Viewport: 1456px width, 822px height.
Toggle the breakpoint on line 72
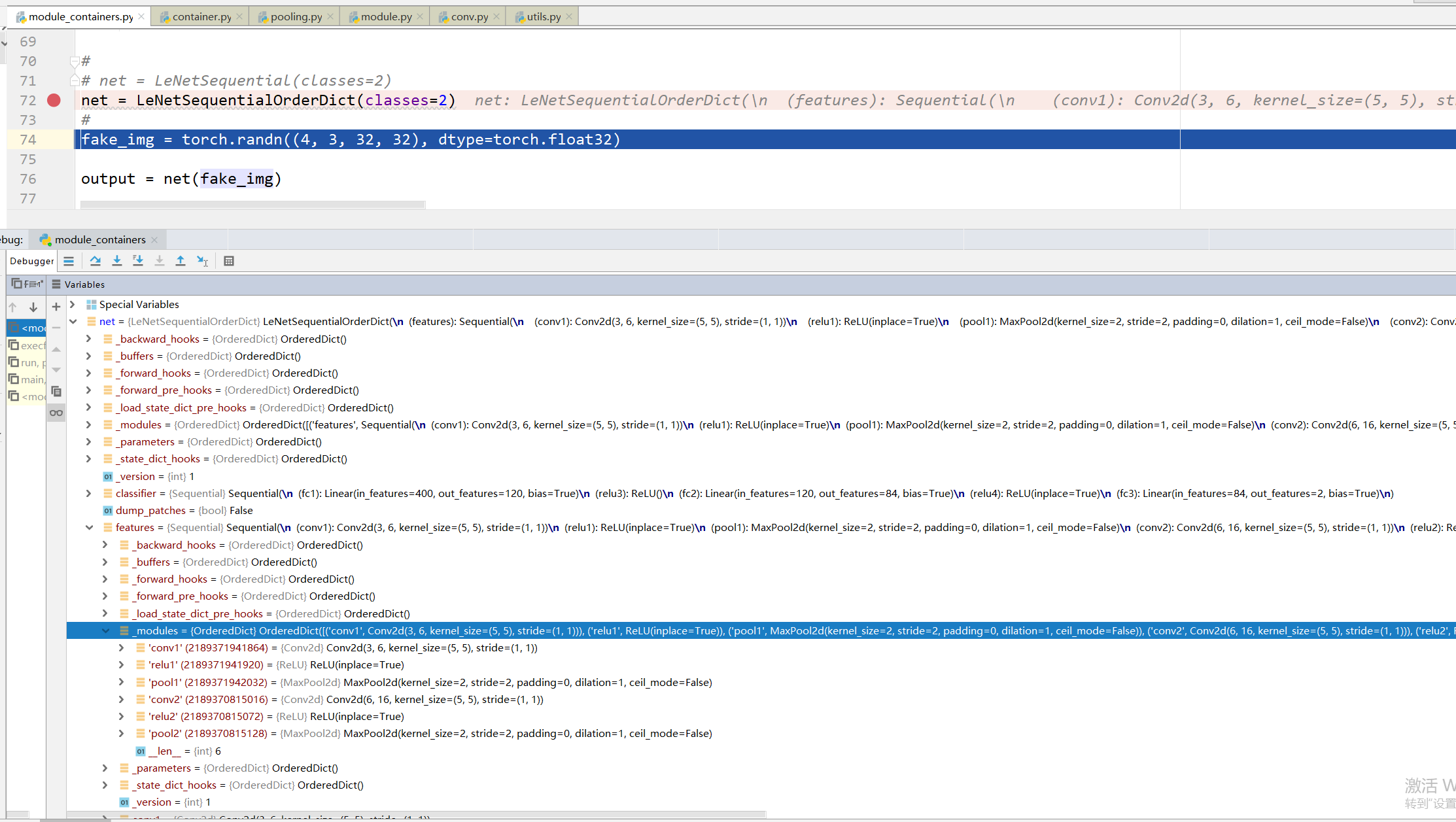pos(54,101)
